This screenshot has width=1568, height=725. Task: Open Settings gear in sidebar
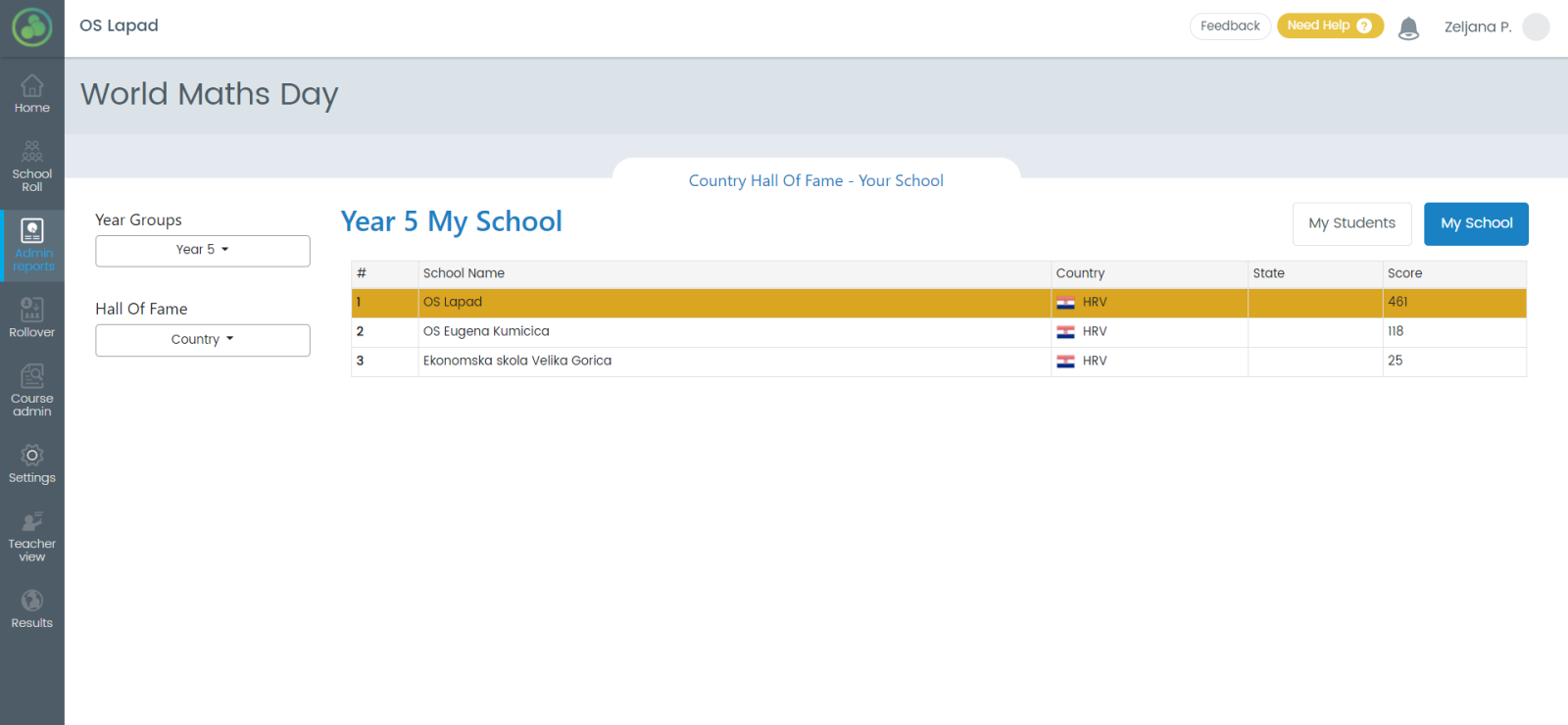pyautogui.click(x=32, y=463)
